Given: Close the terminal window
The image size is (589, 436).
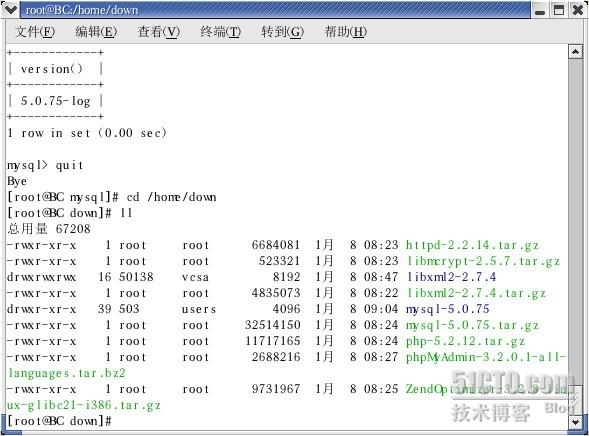Looking at the screenshot, I should point(578,10).
